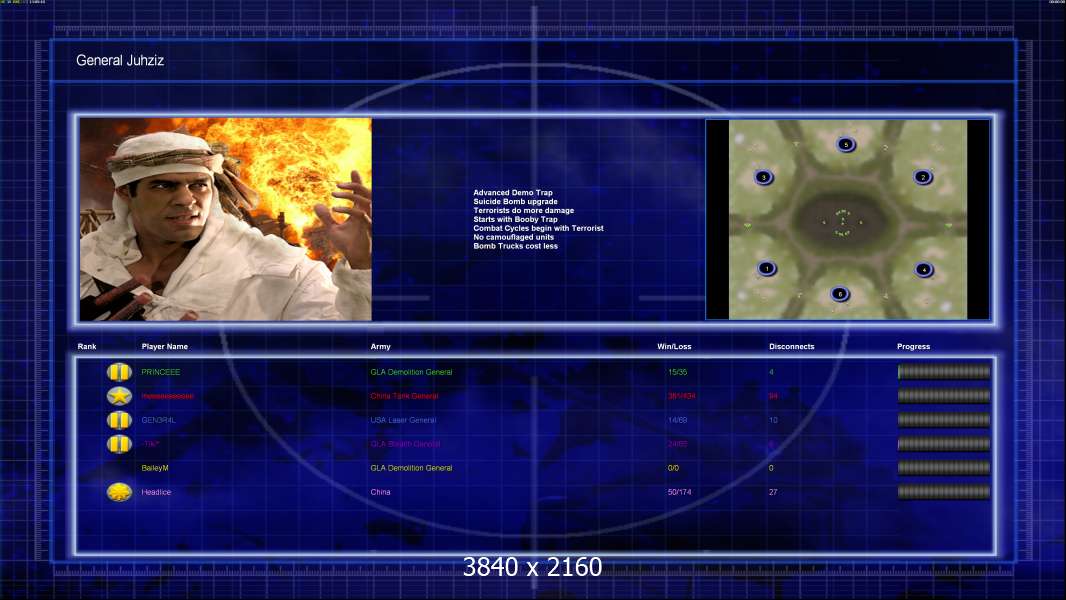Select player name BaileyM
This screenshot has width=1066, height=600.
tap(155, 468)
